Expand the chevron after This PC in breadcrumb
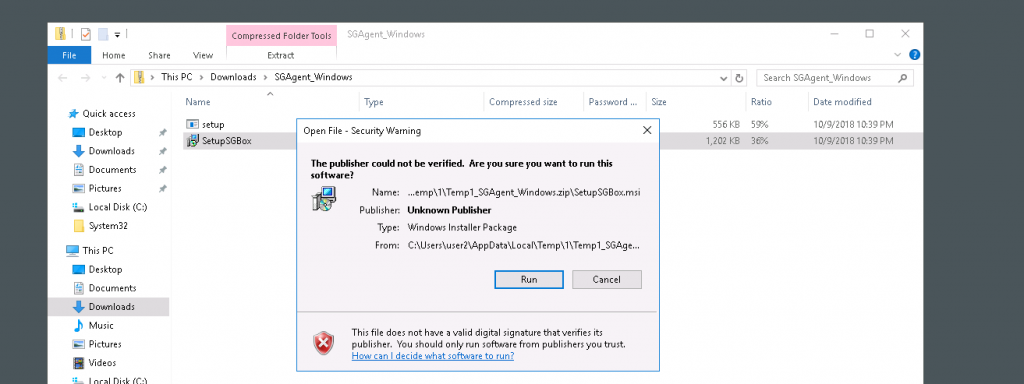 pyautogui.click(x=201, y=77)
